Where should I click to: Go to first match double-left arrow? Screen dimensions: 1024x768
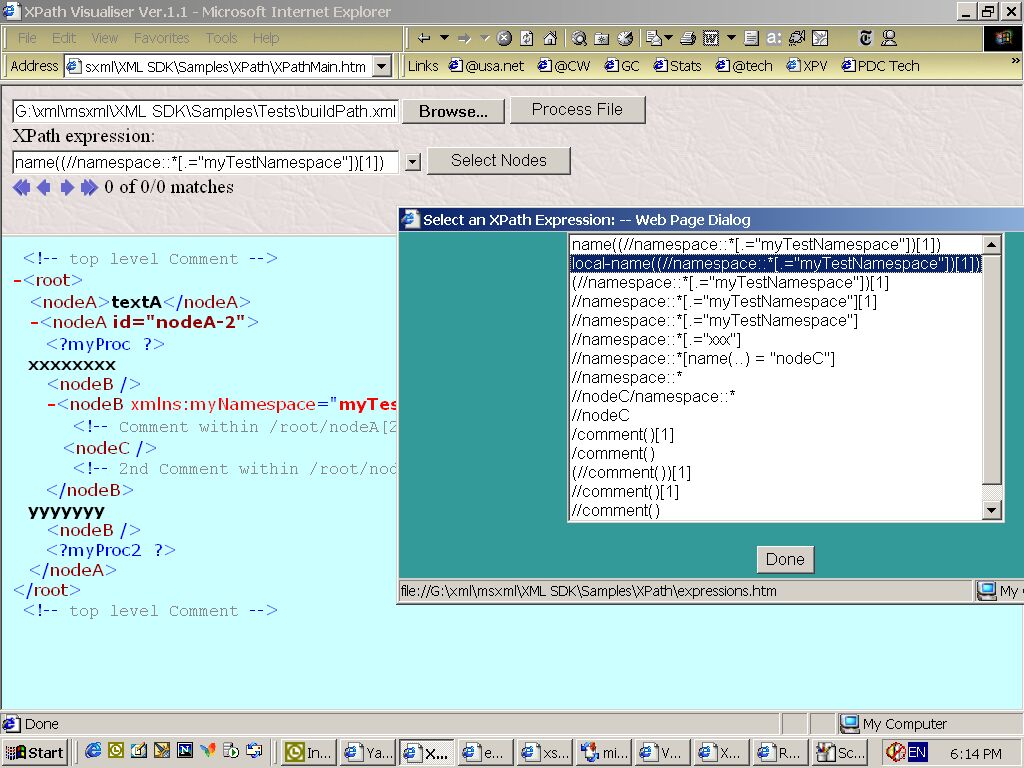click(22, 187)
